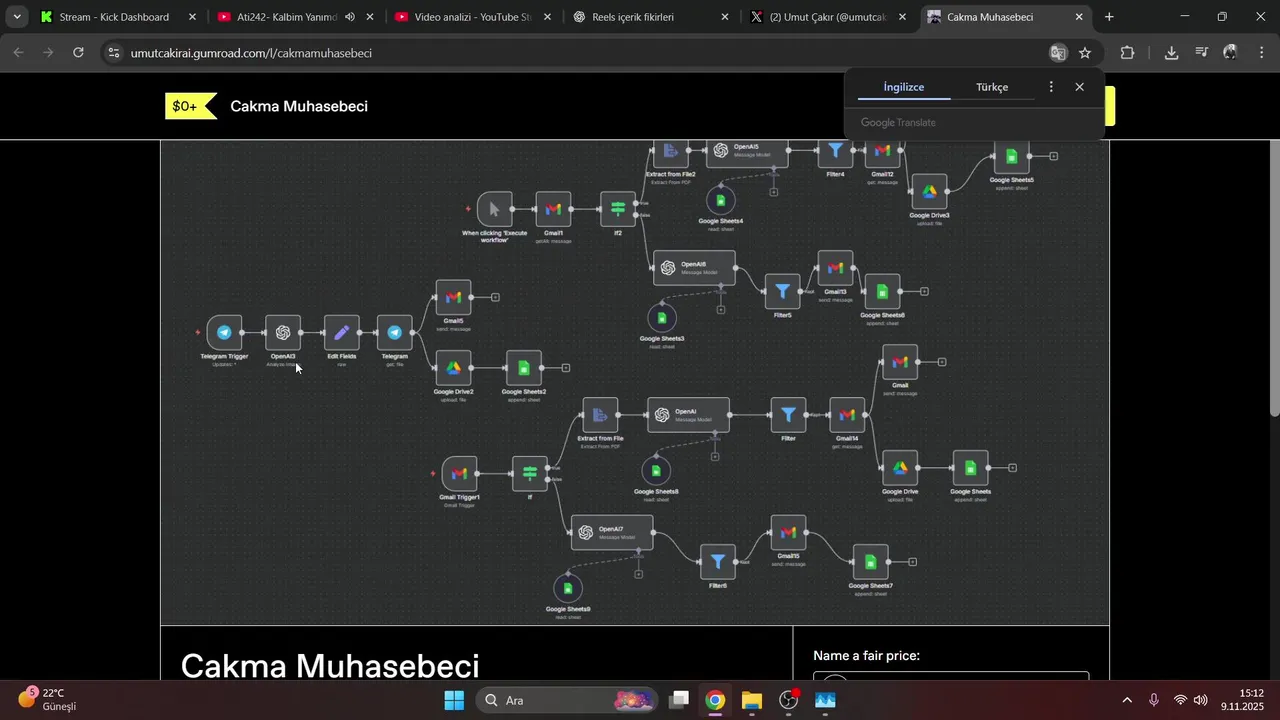Screen dimensions: 1280x720
Task: Show hidden system tray icons chevron
Action: pyautogui.click(x=1127, y=700)
